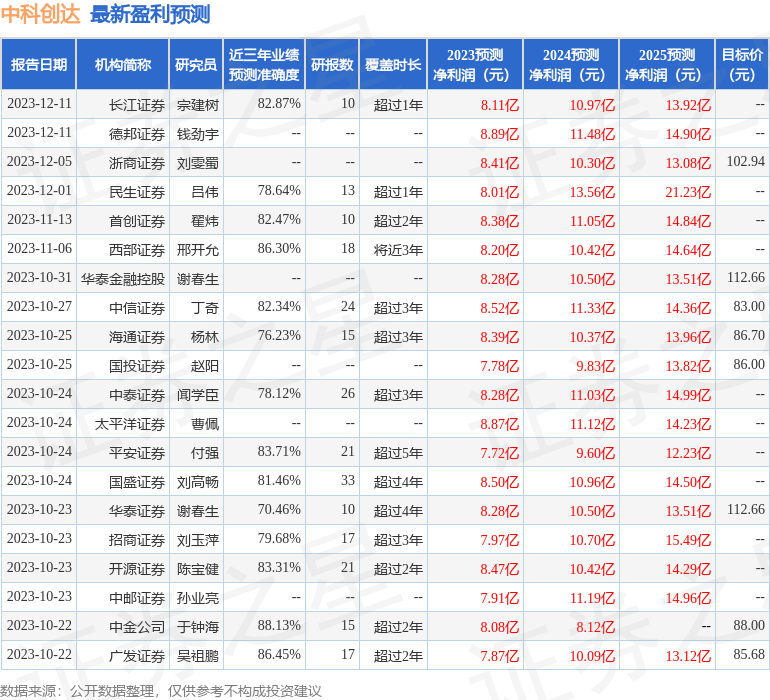Click 2023 forecast value 8.89亿
Screen dimensions: 770x700
tap(499, 134)
